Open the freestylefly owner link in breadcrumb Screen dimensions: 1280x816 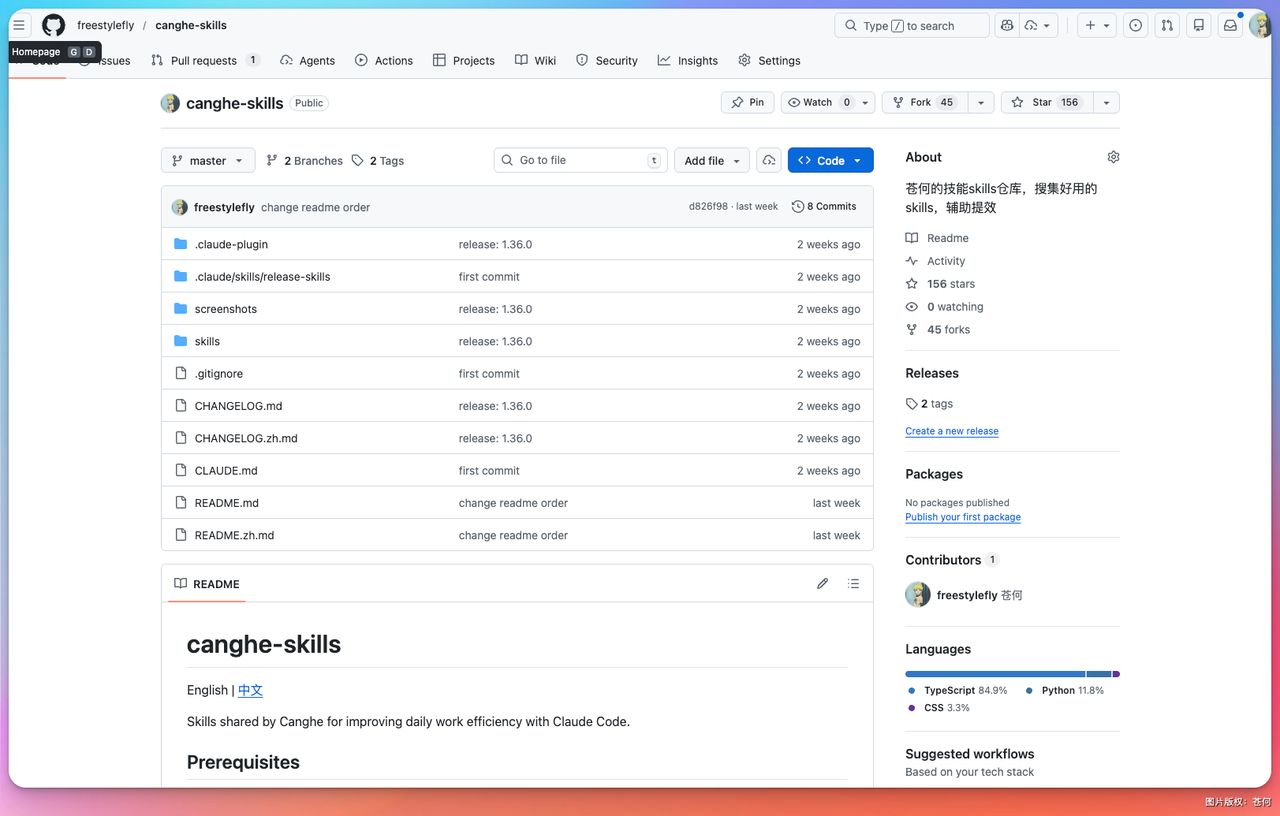pos(106,25)
